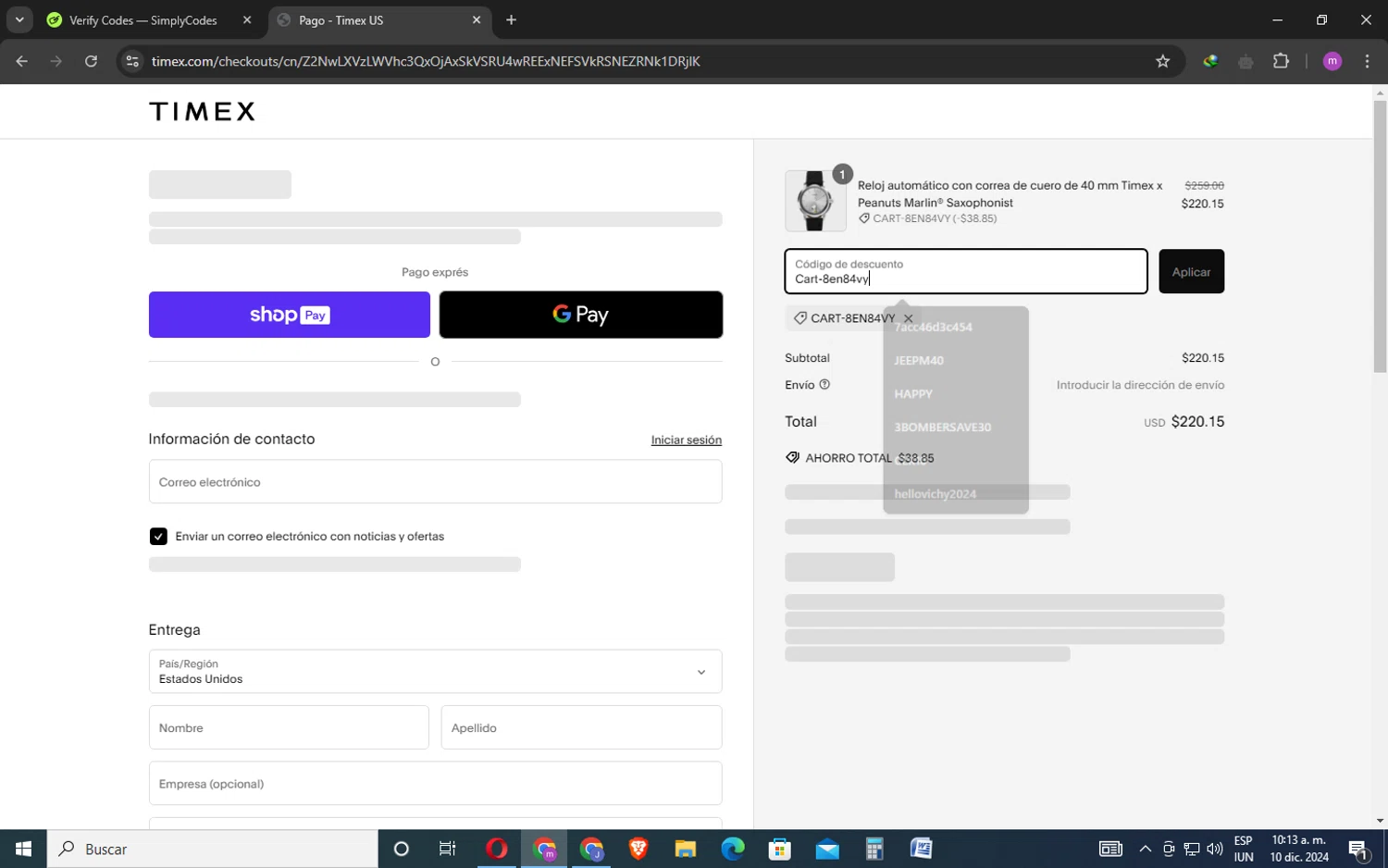Open the Extensions puzzle icon
Image resolution: width=1388 pixels, height=868 pixels.
[1281, 61]
